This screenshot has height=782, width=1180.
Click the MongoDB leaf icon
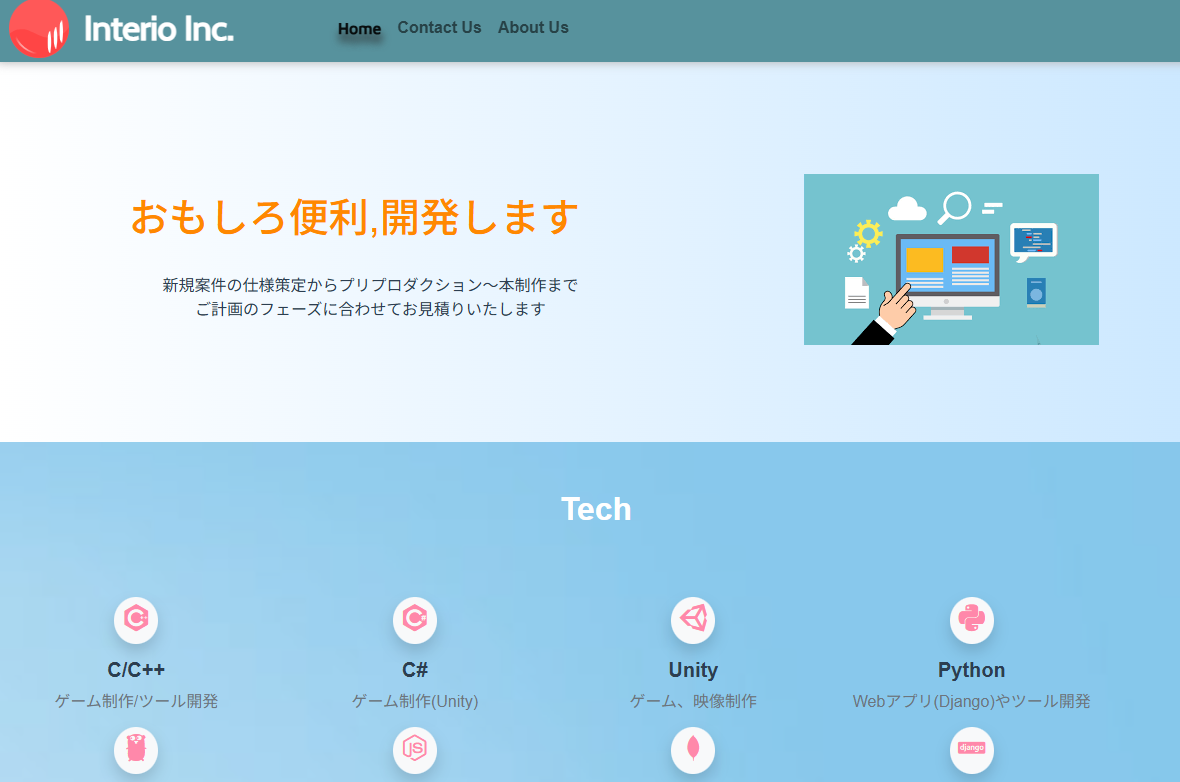(x=693, y=749)
